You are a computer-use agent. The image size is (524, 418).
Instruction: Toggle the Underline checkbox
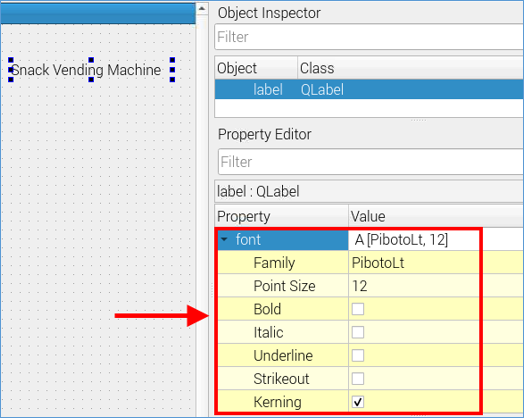pos(358,356)
